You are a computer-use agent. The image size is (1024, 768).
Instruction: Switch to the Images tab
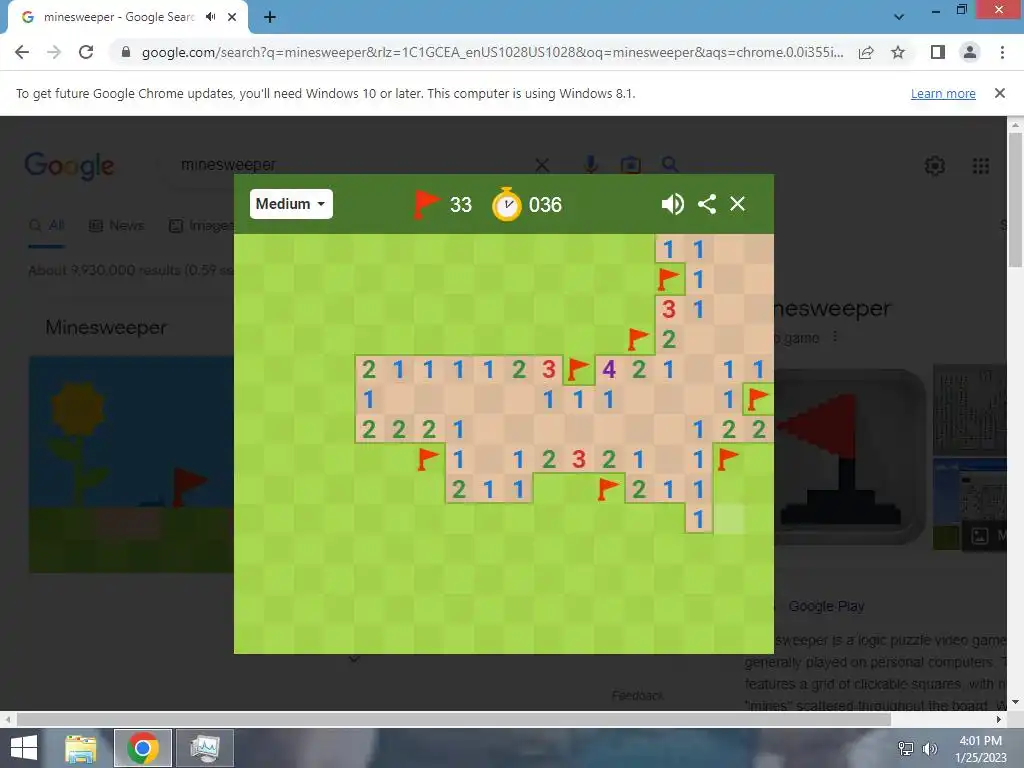pyautogui.click(x=201, y=225)
